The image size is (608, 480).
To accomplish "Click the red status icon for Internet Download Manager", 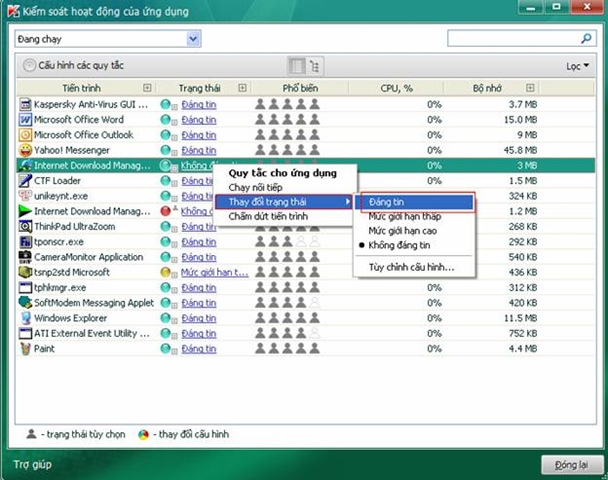I will click(x=166, y=211).
